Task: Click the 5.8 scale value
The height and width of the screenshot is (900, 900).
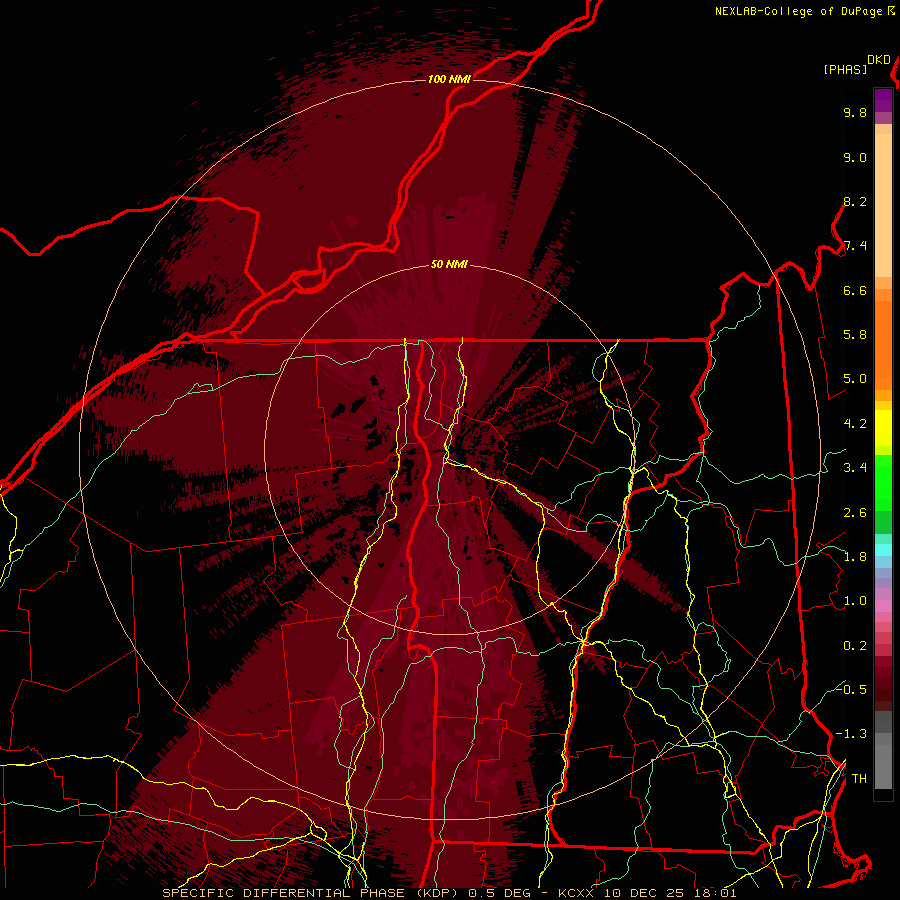Action: coord(855,335)
